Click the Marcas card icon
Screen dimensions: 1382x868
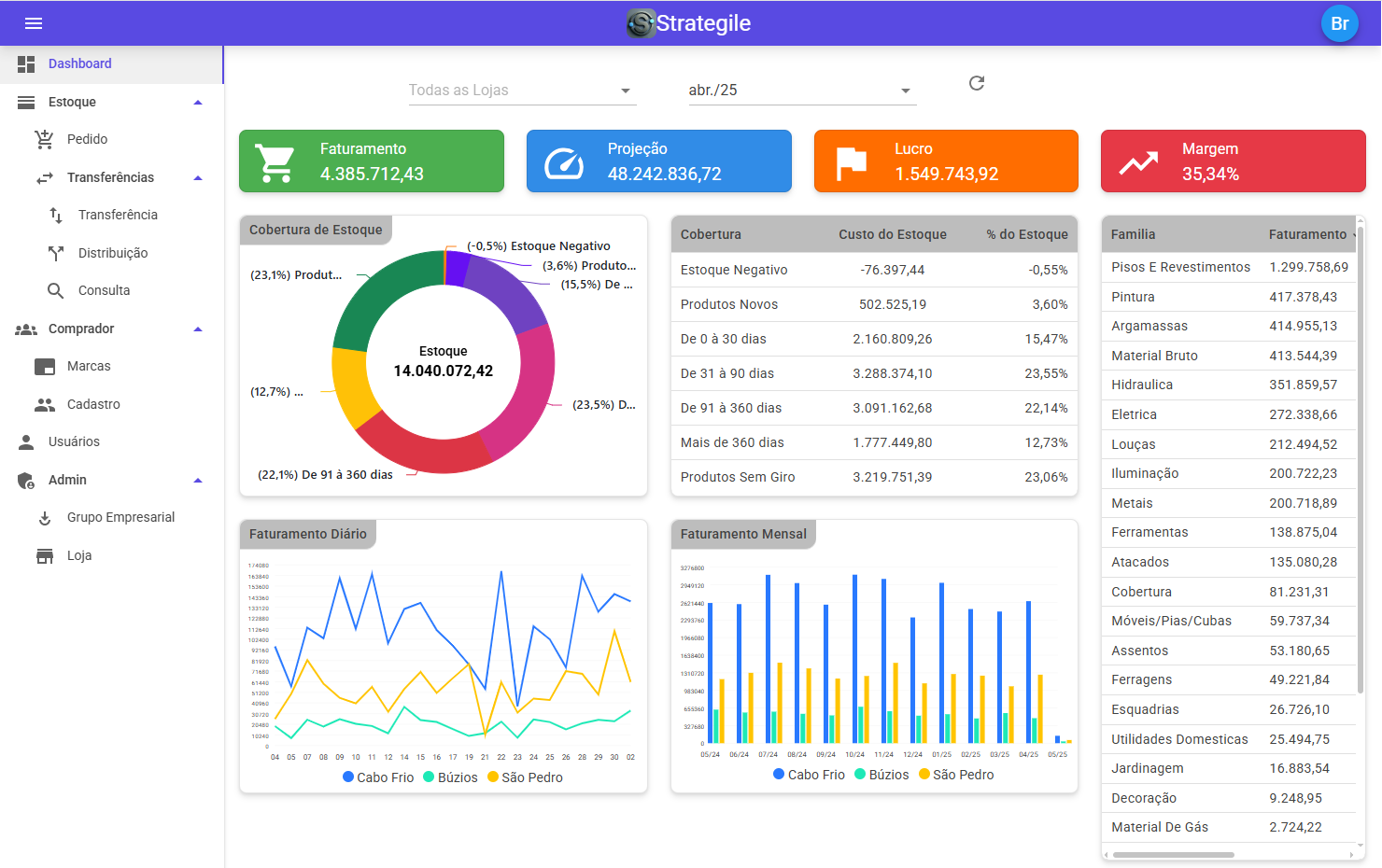tap(45, 367)
